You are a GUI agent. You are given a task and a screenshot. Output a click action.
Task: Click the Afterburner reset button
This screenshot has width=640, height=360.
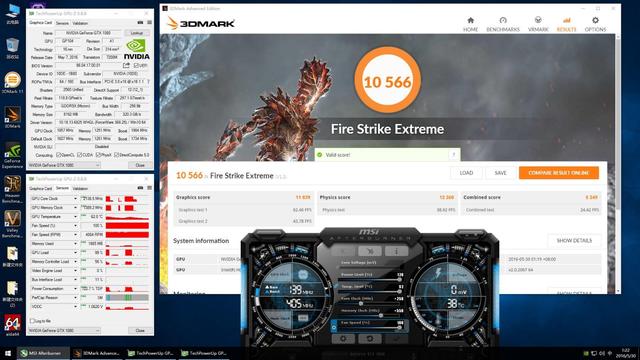[x=369, y=338]
